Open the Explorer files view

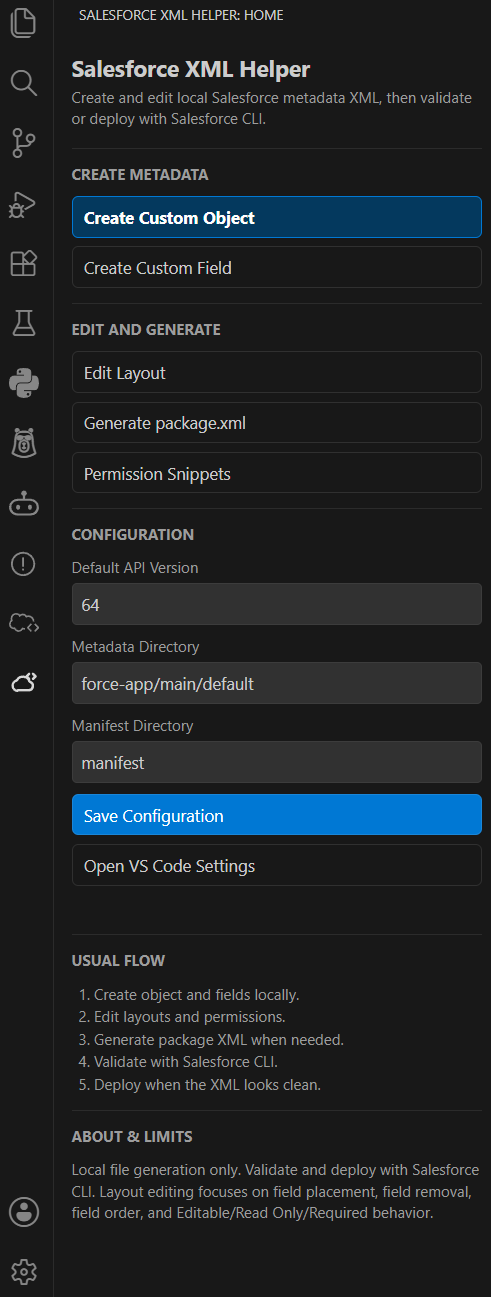pos(23,22)
